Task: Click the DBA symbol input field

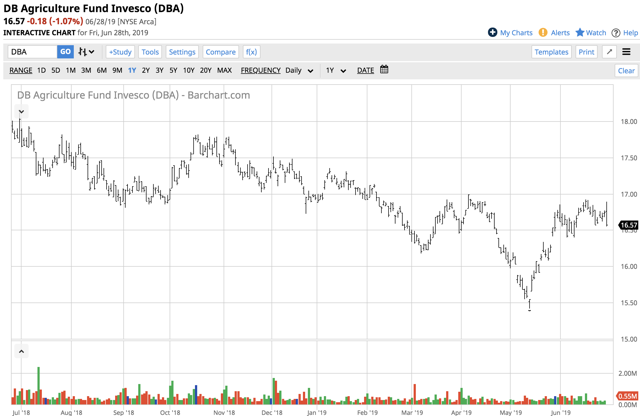Action: [x=32, y=52]
